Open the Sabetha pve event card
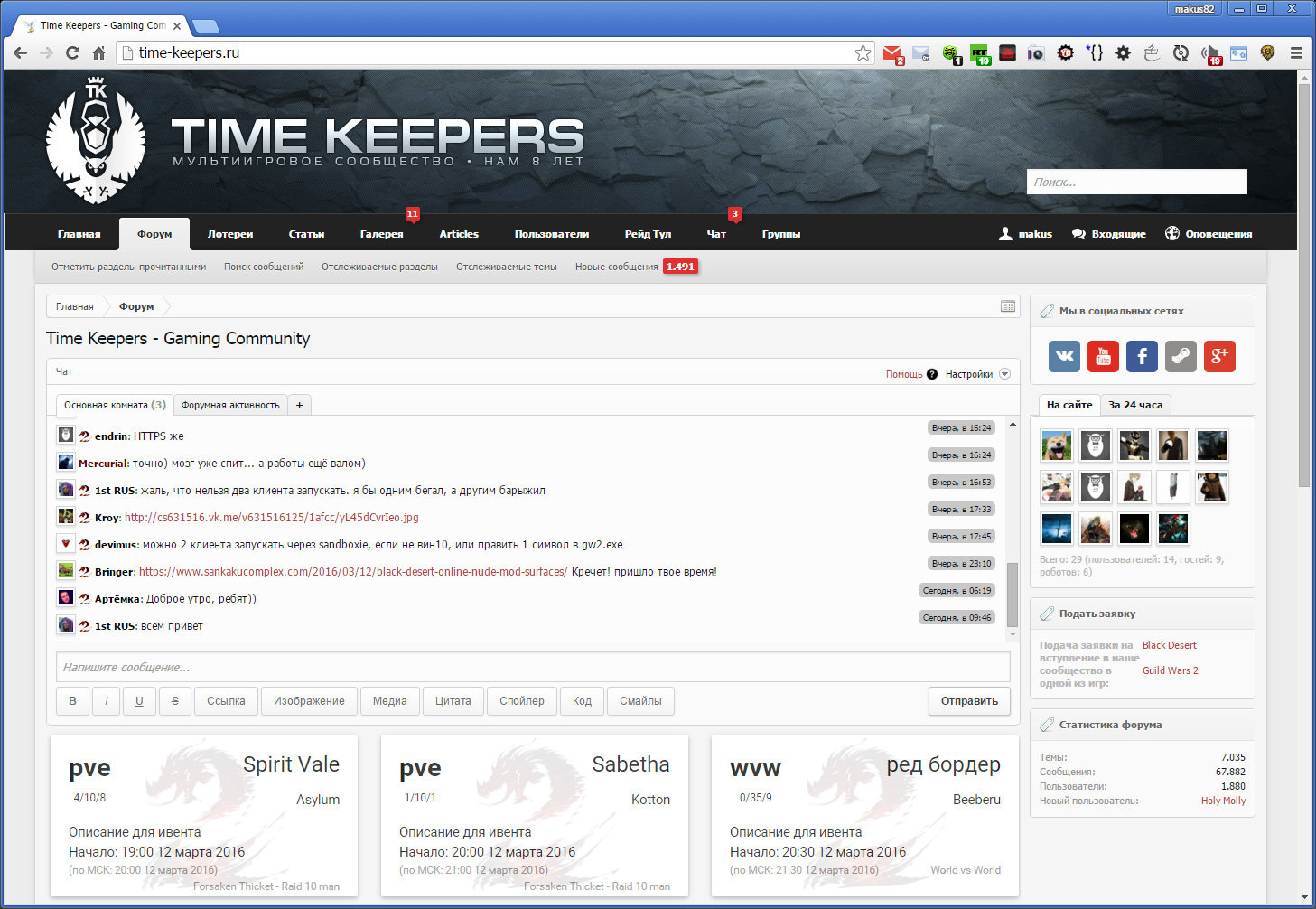This screenshot has width=1316, height=909. tap(535, 816)
